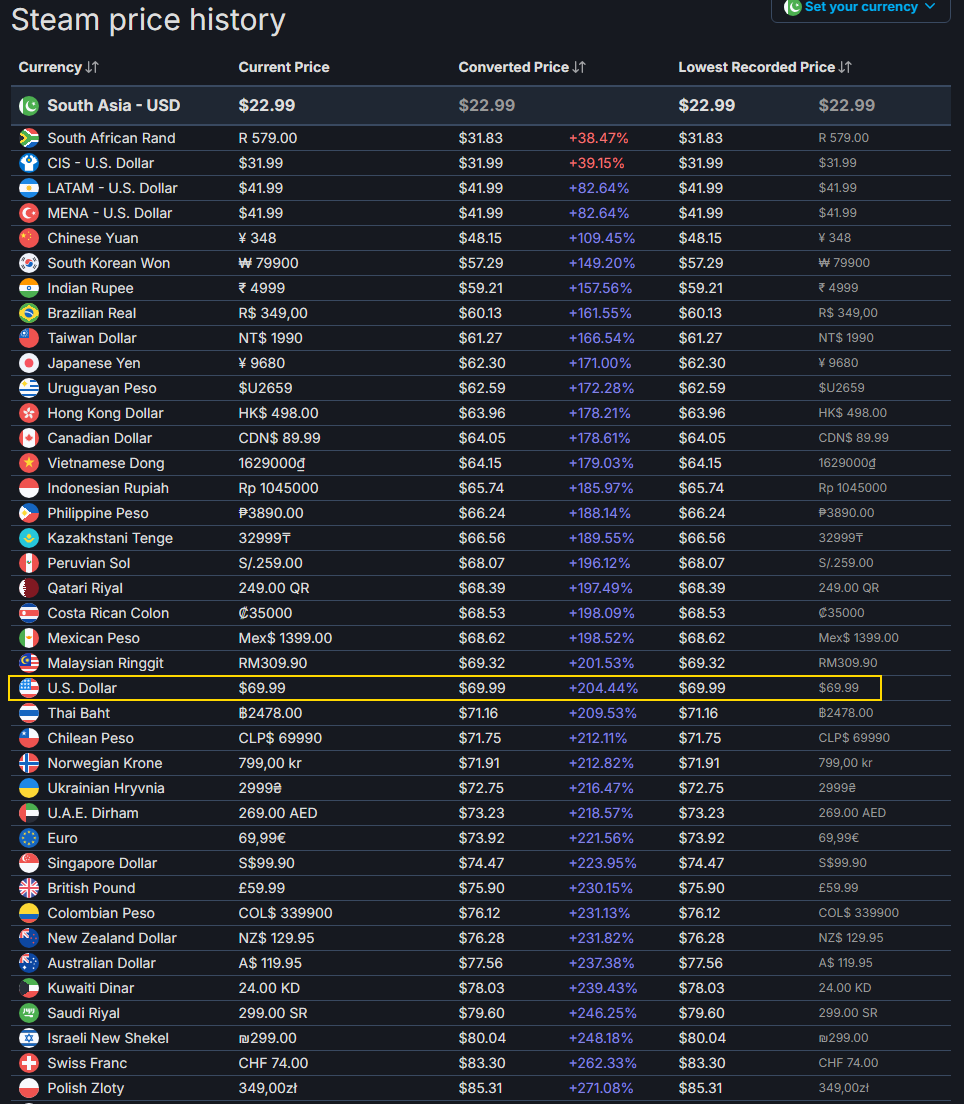Click the Taiwan Dollar flag icon

tap(29, 338)
